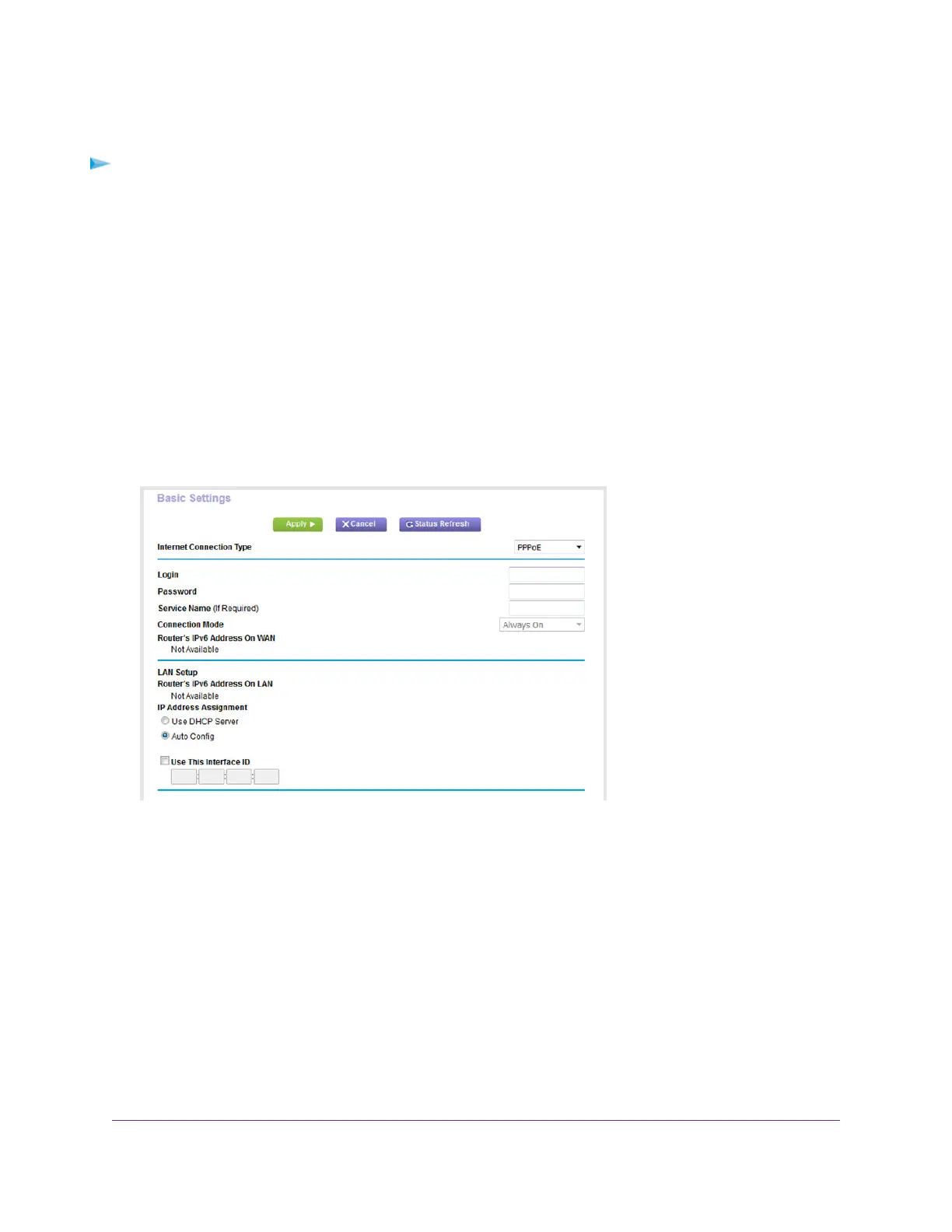Click the second Interface ID field
The height and width of the screenshot is (1232, 952).
point(212,776)
